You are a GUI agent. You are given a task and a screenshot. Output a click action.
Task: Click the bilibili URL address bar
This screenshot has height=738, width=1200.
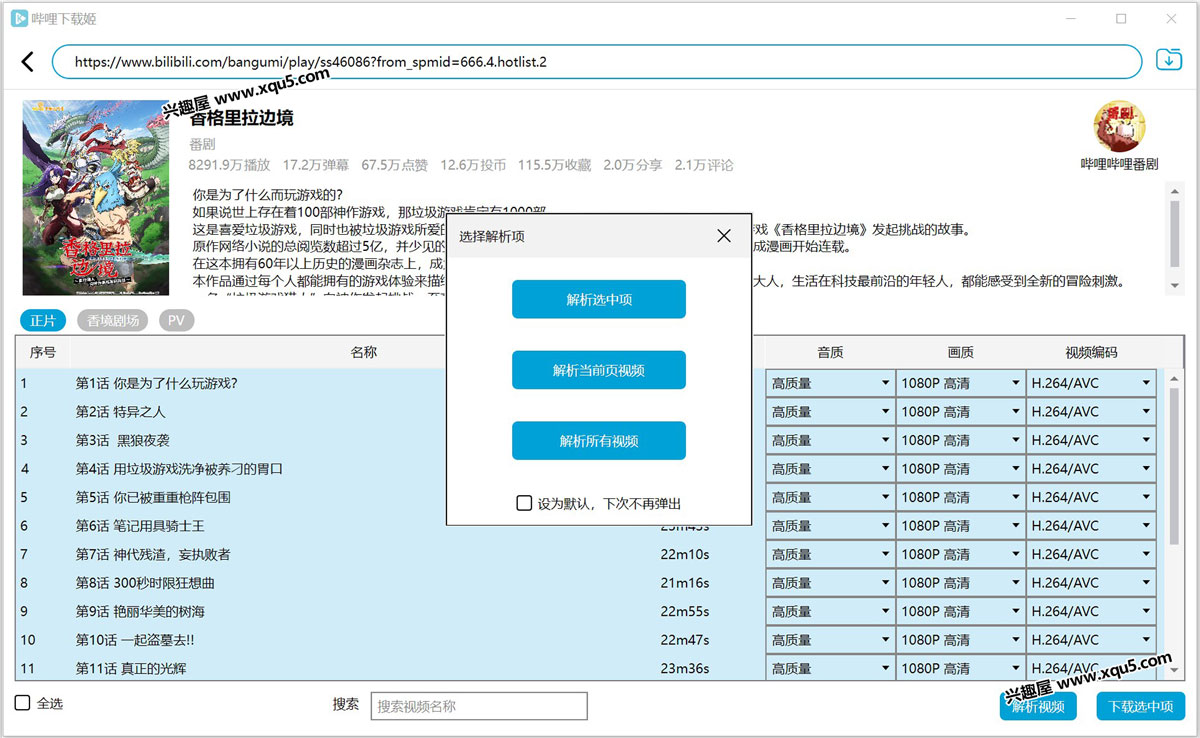(597, 62)
